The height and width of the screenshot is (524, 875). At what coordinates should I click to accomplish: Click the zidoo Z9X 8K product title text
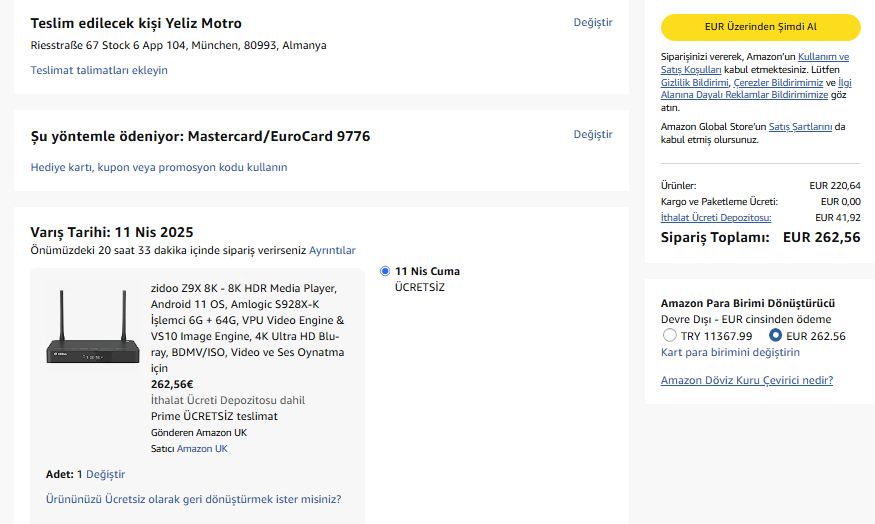[247, 328]
